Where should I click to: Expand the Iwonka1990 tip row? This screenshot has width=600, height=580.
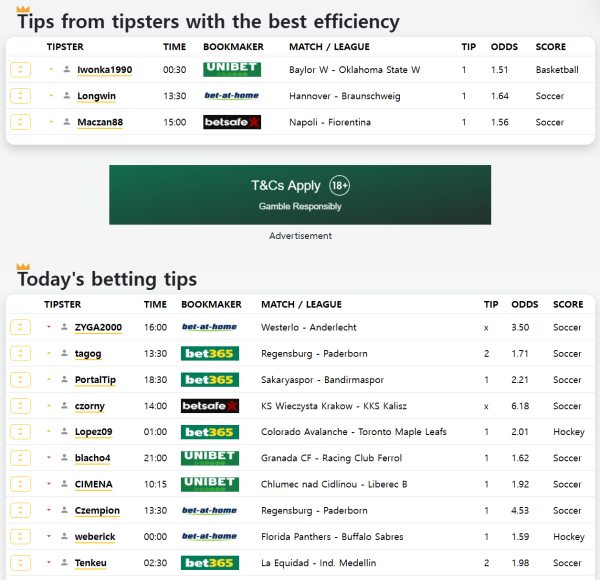(x=20, y=70)
